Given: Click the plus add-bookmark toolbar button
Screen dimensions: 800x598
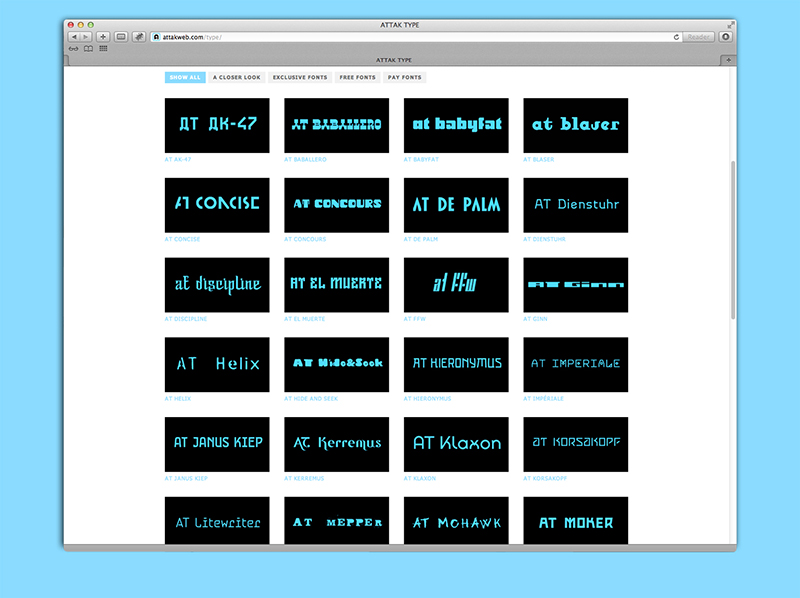Looking at the screenshot, I should coord(103,37).
